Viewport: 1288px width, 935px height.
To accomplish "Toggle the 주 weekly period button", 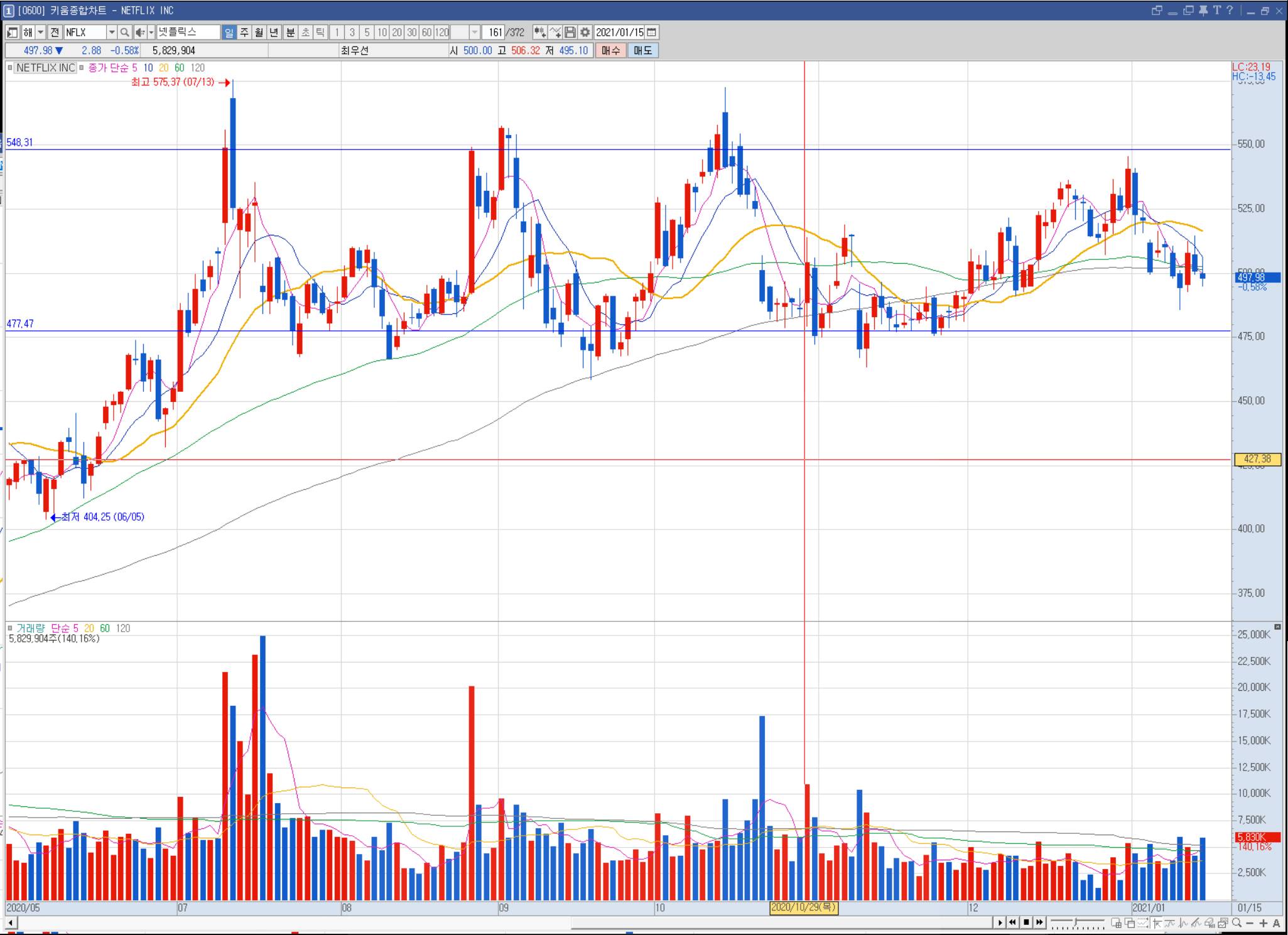I will [x=244, y=33].
